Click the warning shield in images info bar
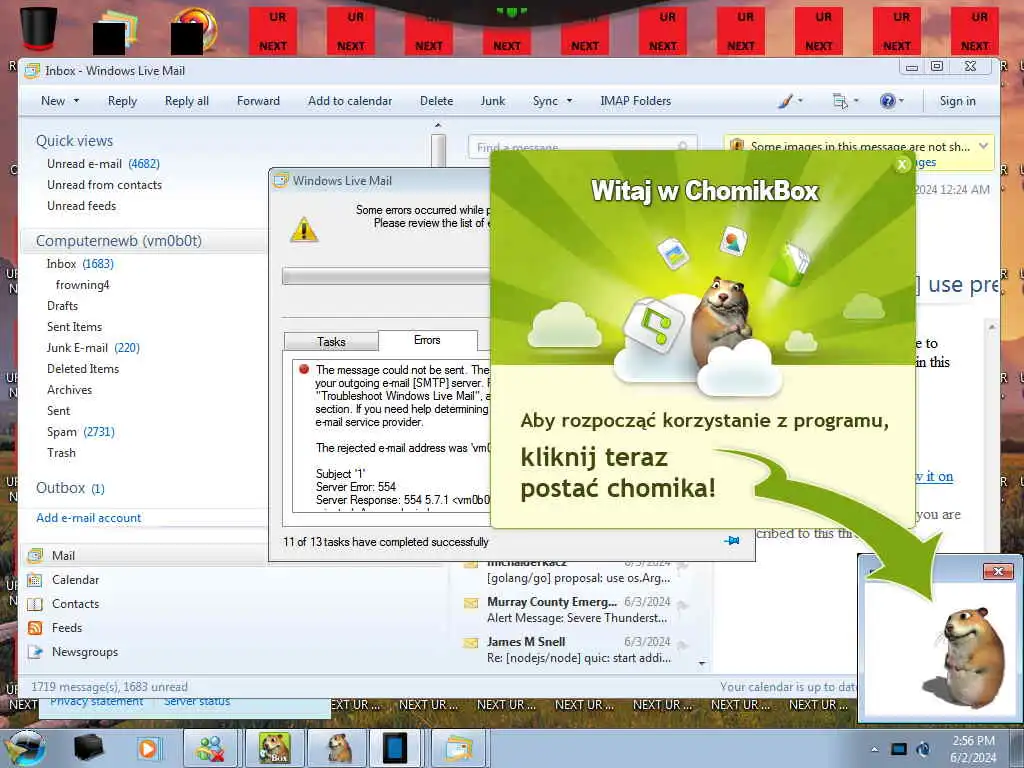 [x=737, y=146]
